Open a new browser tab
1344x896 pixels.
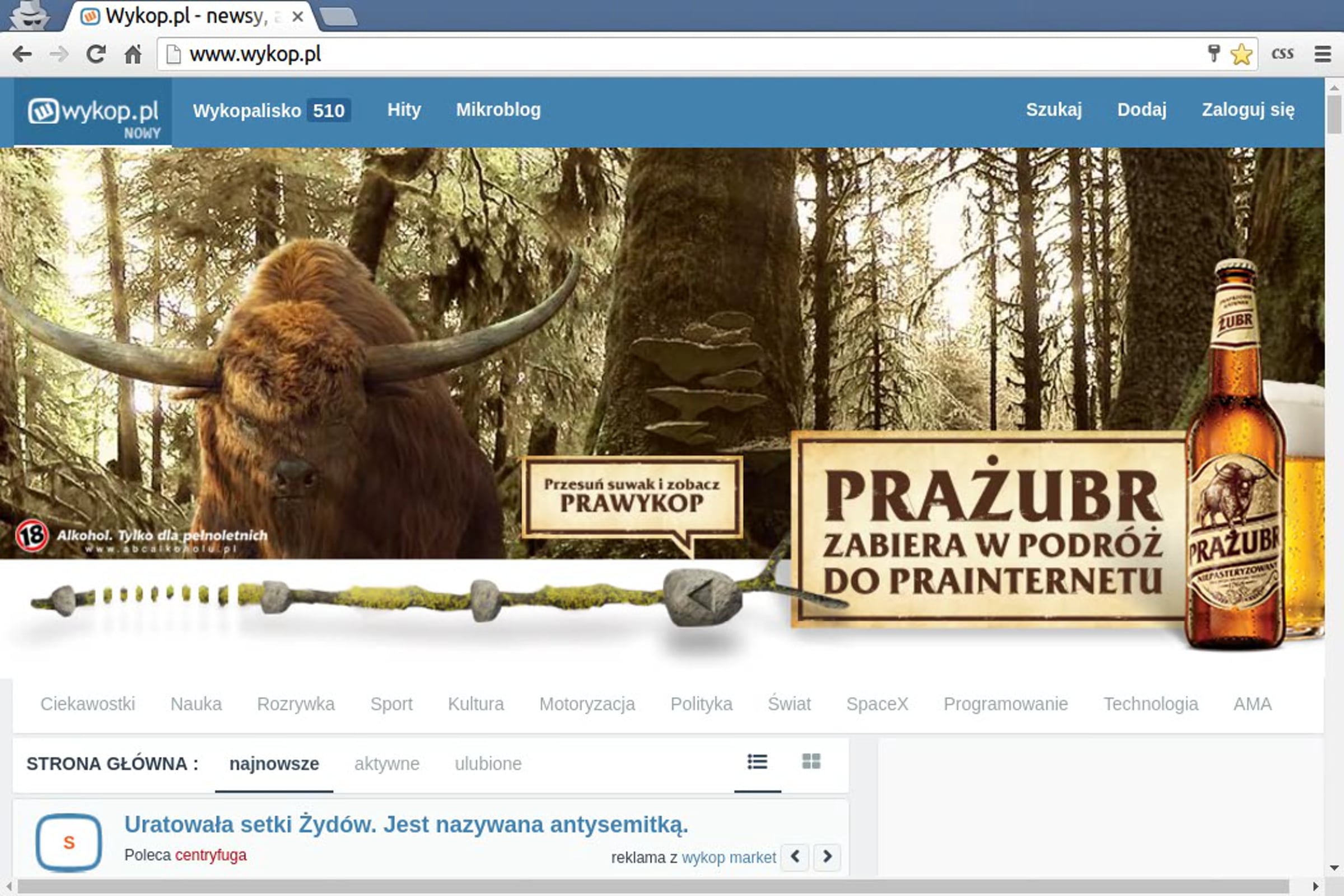pyautogui.click(x=339, y=17)
